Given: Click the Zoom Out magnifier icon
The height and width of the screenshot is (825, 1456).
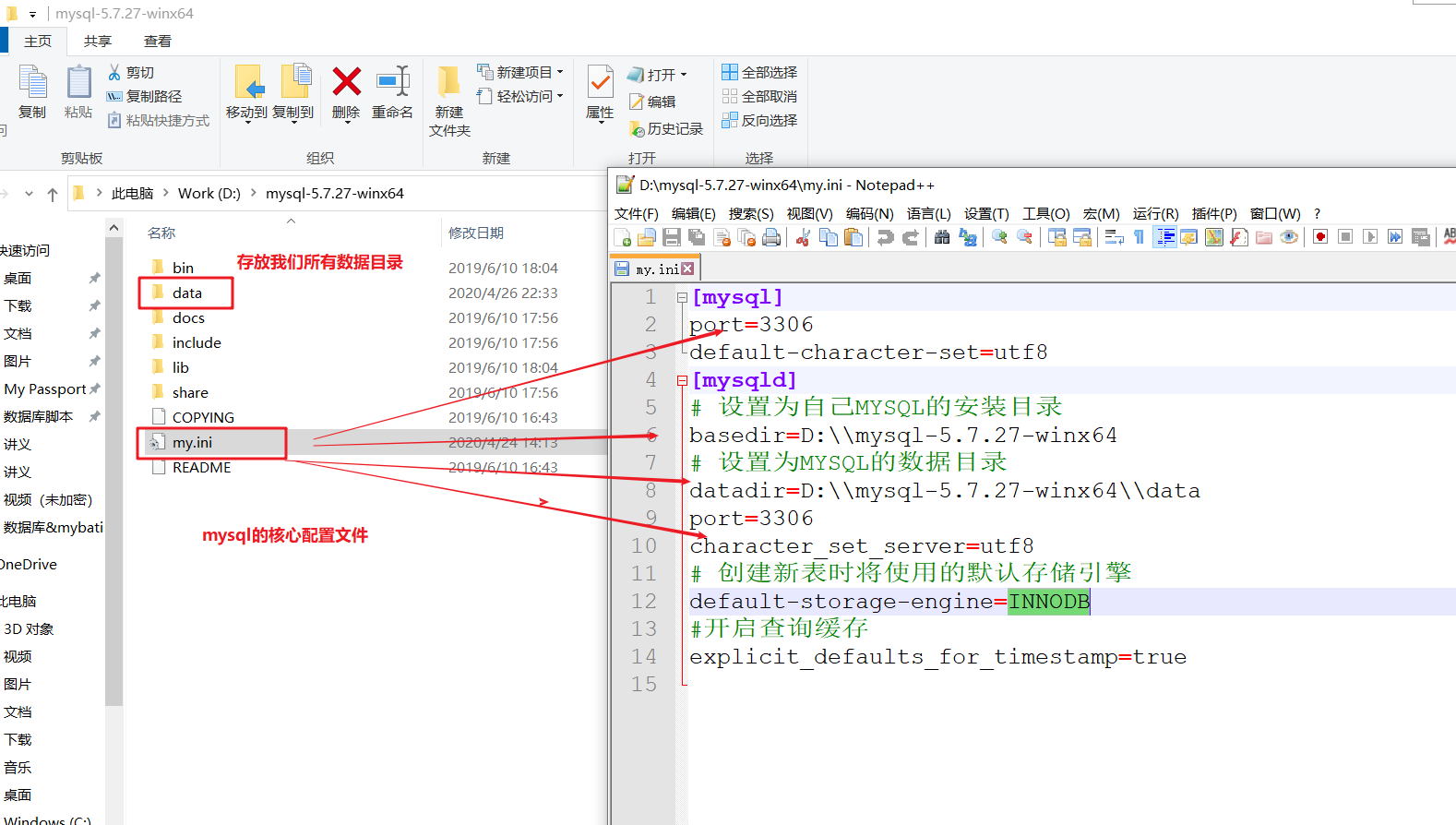Looking at the screenshot, I should [1024, 238].
